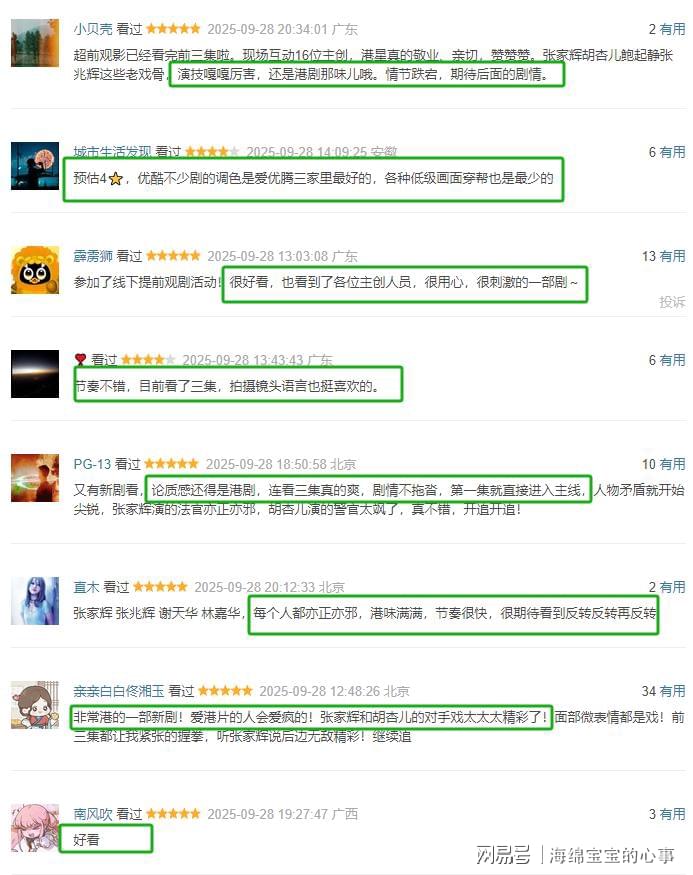This screenshot has height=875, width=693.
Task: Click 南风吹 pink-haired avatar
Action: pos(35,828)
